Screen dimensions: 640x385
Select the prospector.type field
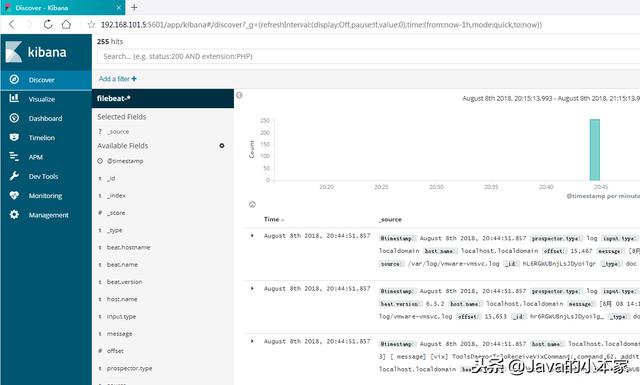pyautogui.click(x=129, y=368)
